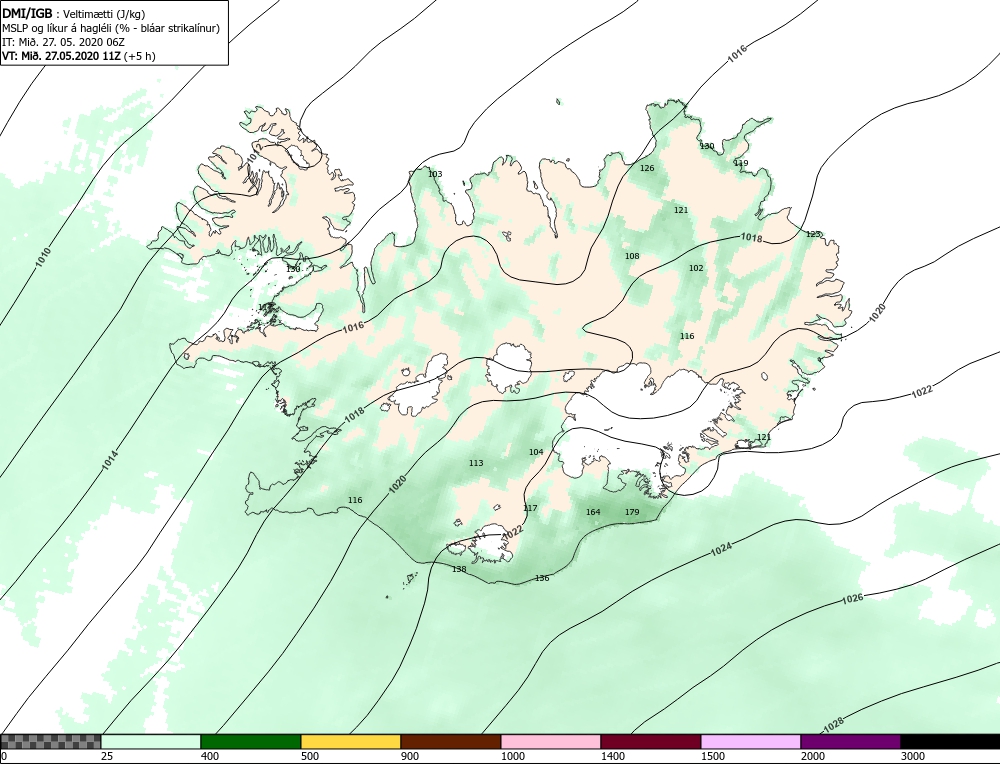Screen dimensions: 1000x764
Task: Click the legend scale label 2000
Action: click(x=812, y=756)
